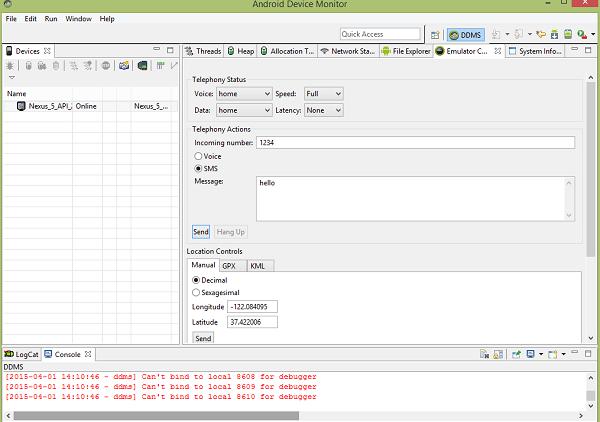Switch to the File Explorer tab

[x=406, y=51]
